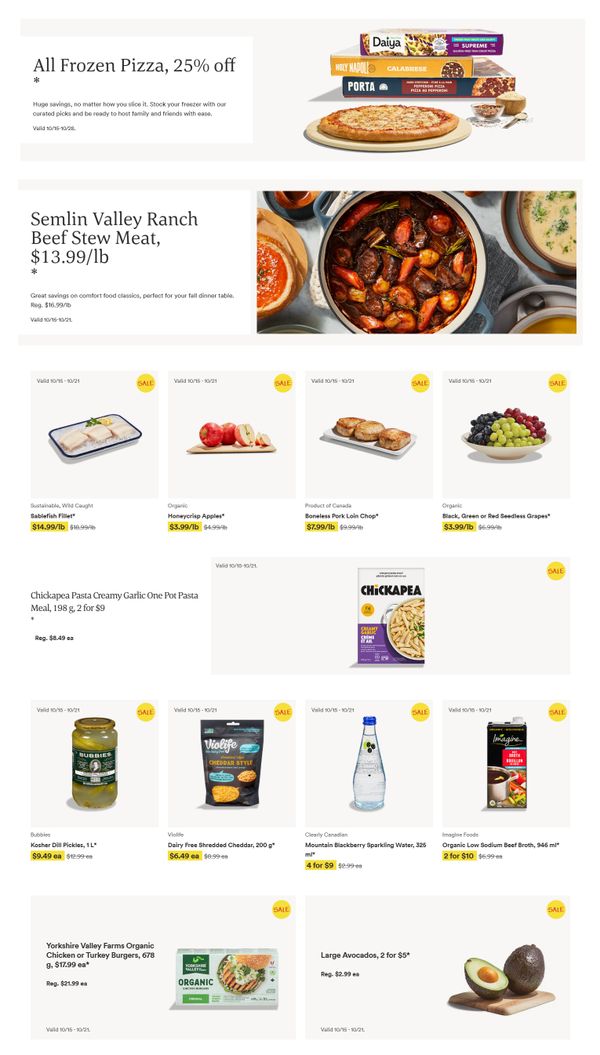The height and width of the screenshot is (1055, 600).
Task: Open the beef stew pot banner image
Action: pyautogui.click(x=416, y=262)
